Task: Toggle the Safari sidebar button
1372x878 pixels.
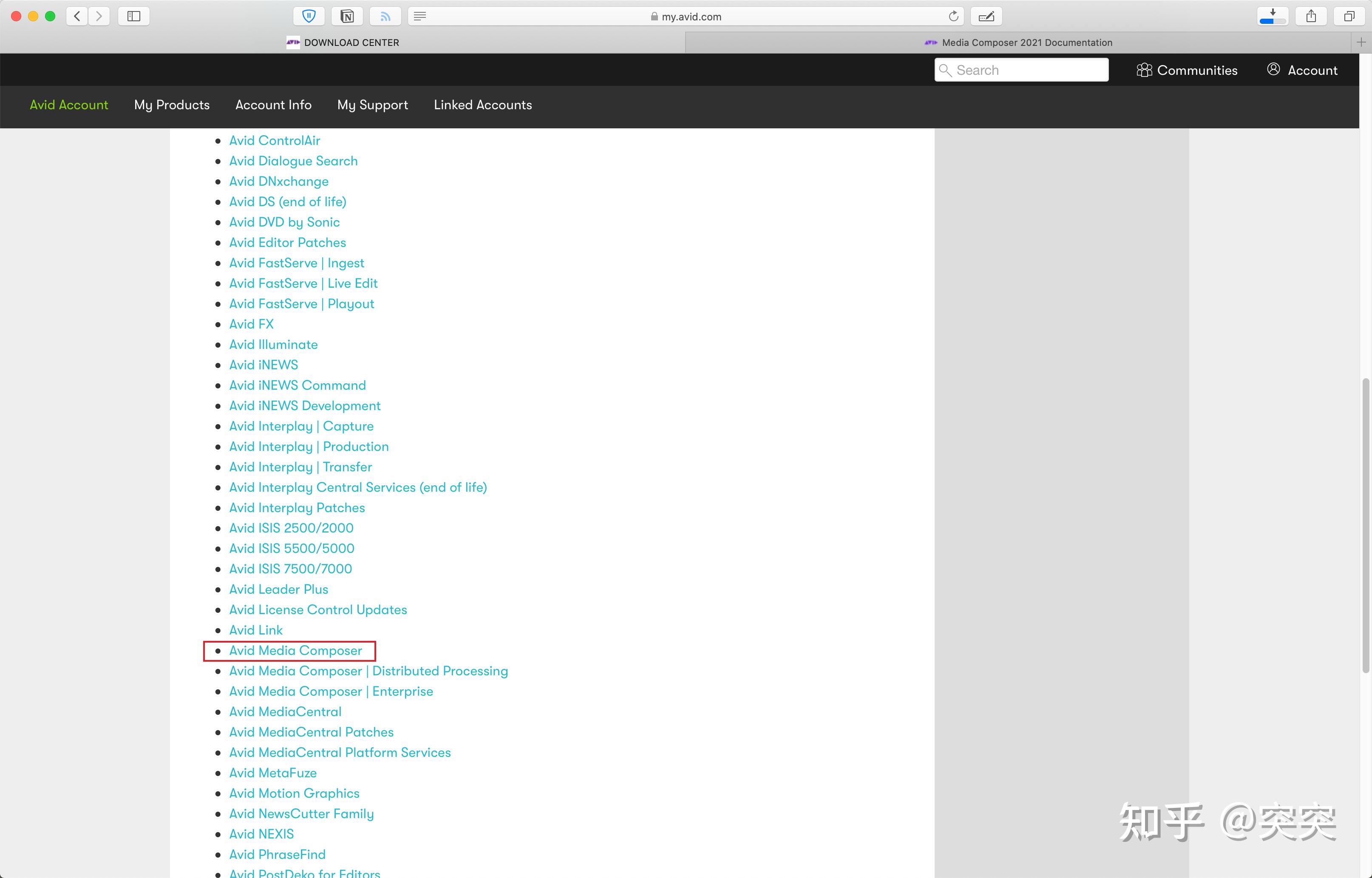Action: tap(133, 16)
